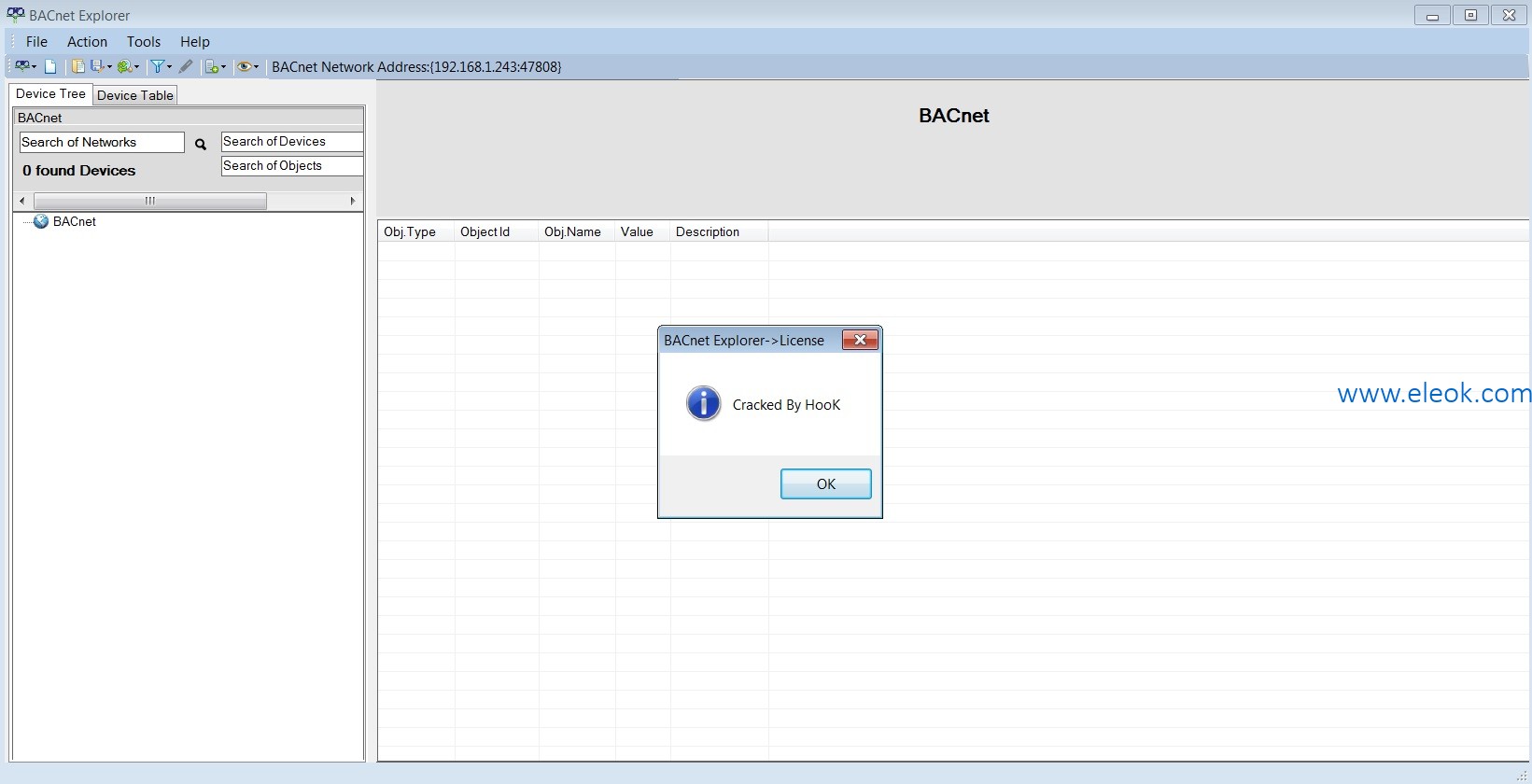Open the Tools menu
This screenshot has width=1532, height=784.
(144, 41)
